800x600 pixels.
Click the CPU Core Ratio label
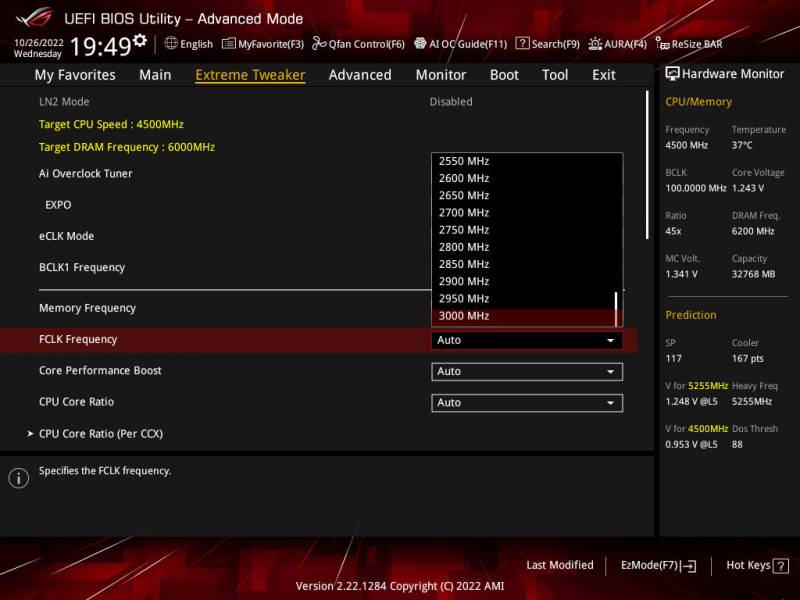77,402
